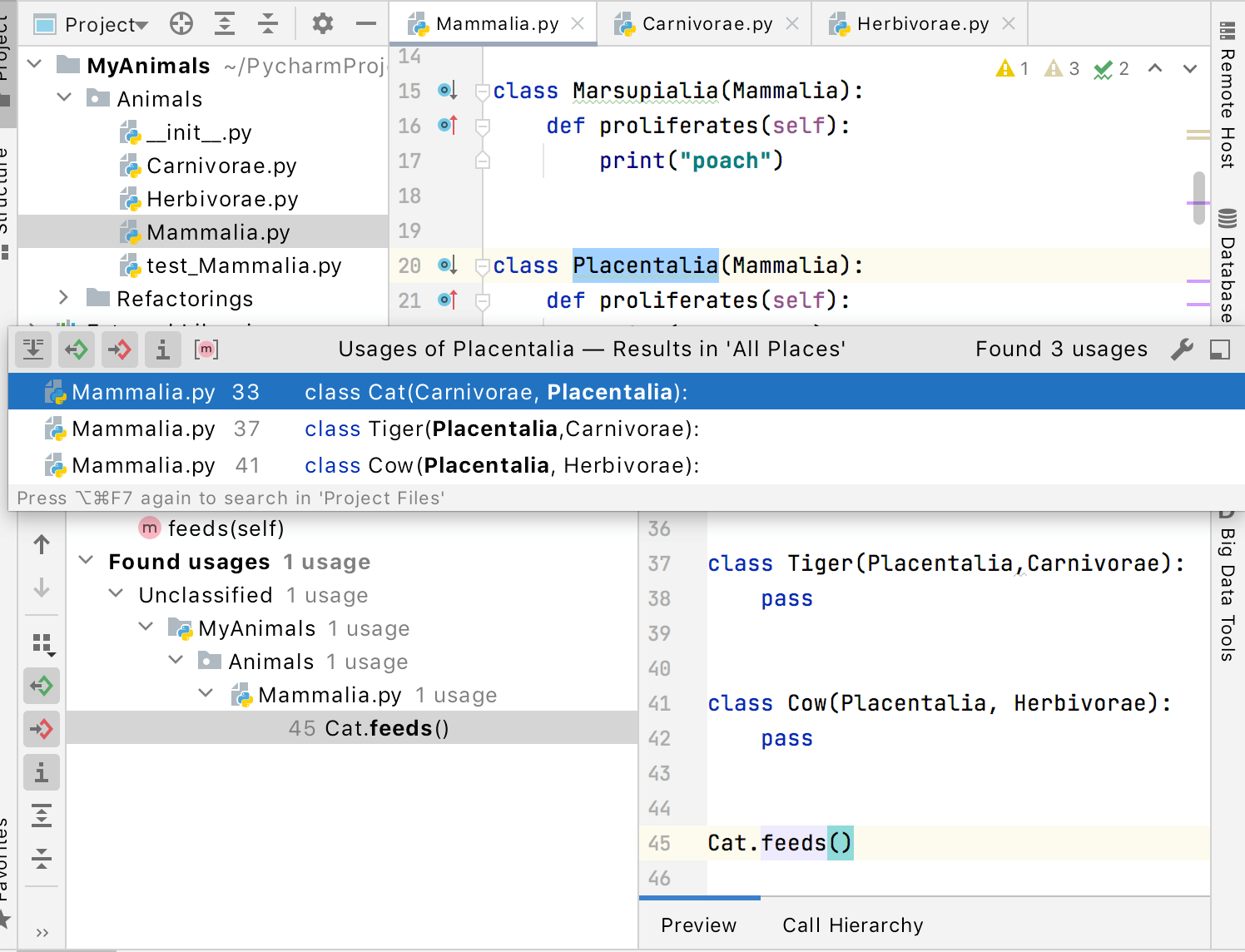Open test_Mammalia.py in project tree
The image size is (1245, 952).
tap(243, 265)
